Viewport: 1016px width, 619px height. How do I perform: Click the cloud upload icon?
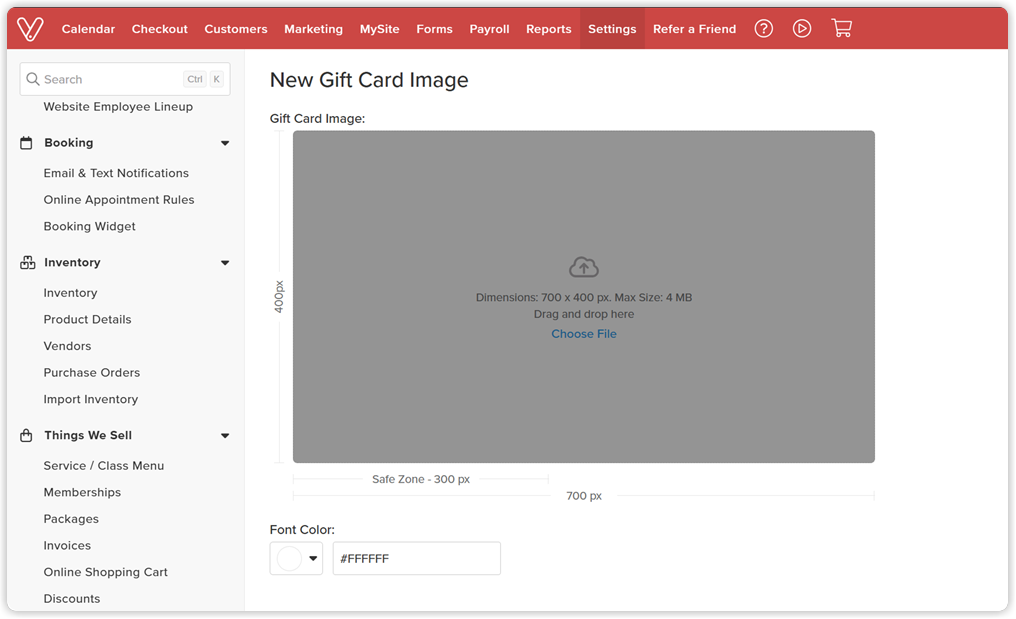click(x=584, y=267)
